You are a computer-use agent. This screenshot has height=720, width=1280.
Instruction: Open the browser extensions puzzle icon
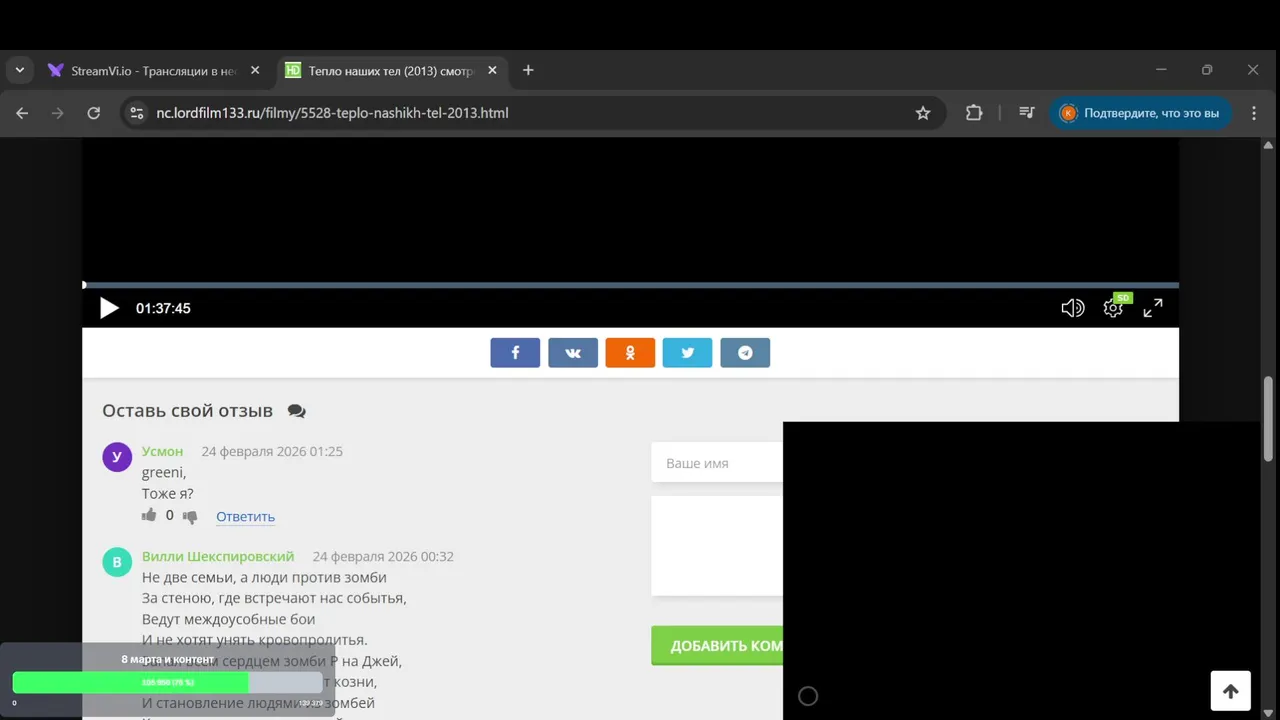[x=974, y=113]
